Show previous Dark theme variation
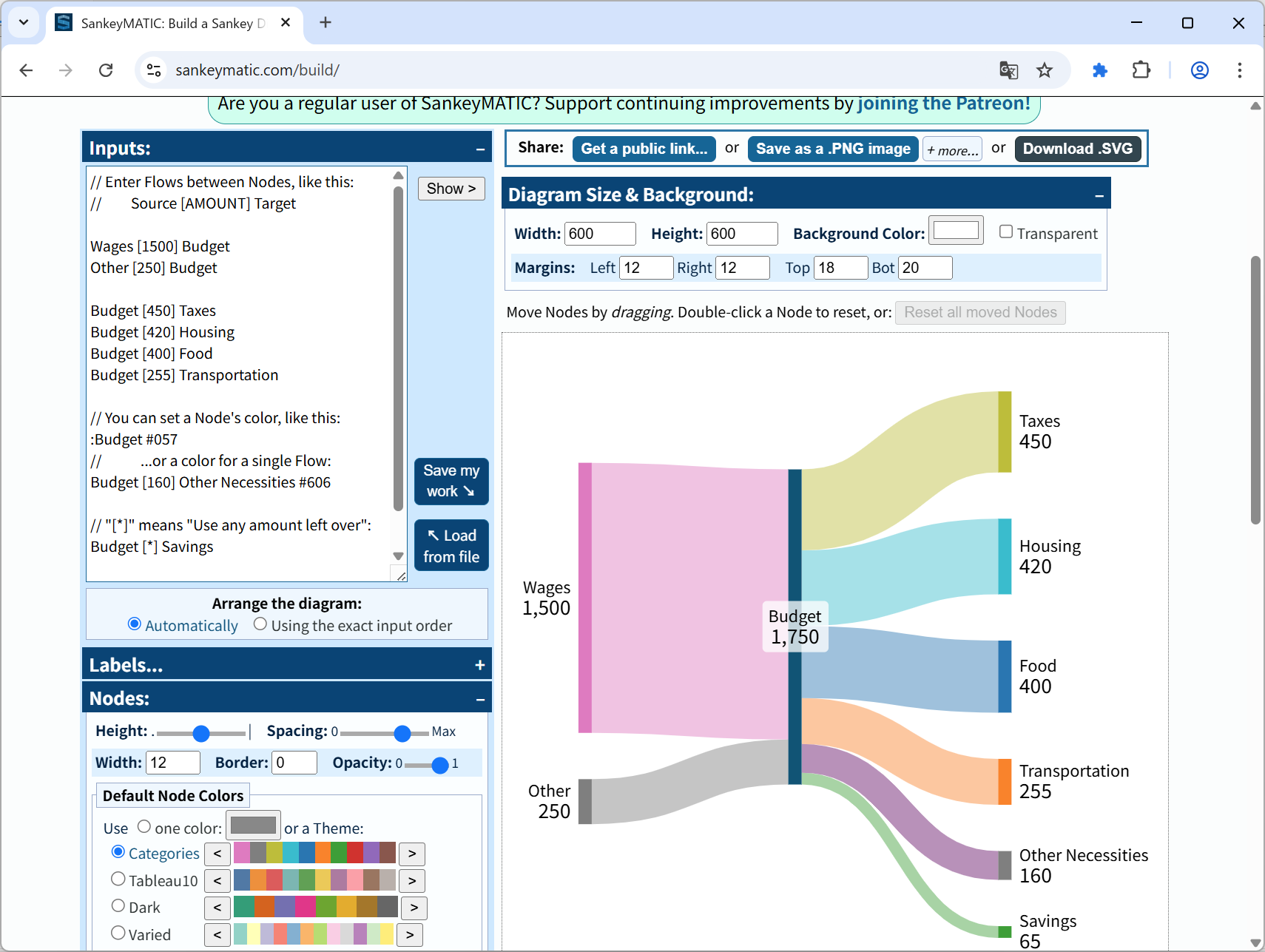This screenshot has height=952, width=1265. tap(217, 908)
